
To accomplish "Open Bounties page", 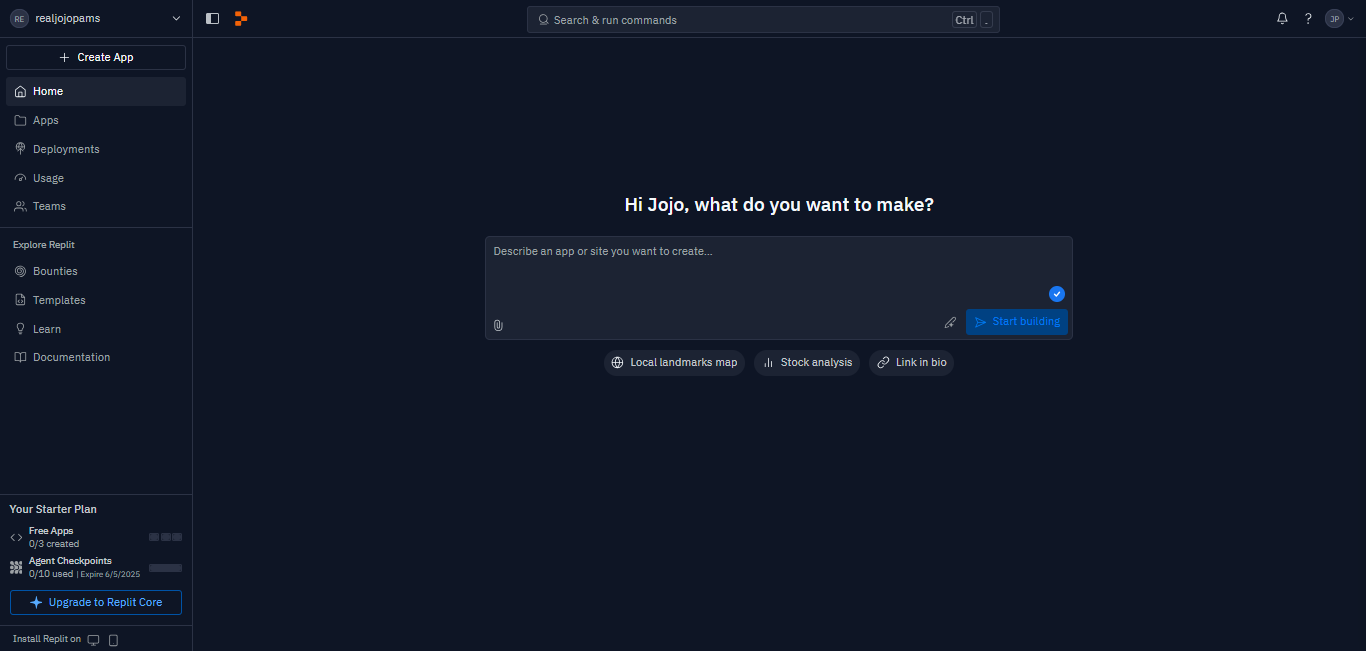I will point(96,271).
